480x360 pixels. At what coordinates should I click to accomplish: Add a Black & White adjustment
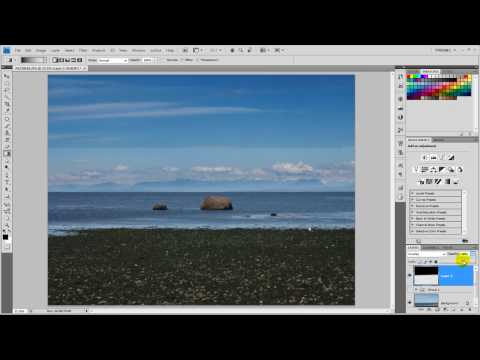(442, 170)
